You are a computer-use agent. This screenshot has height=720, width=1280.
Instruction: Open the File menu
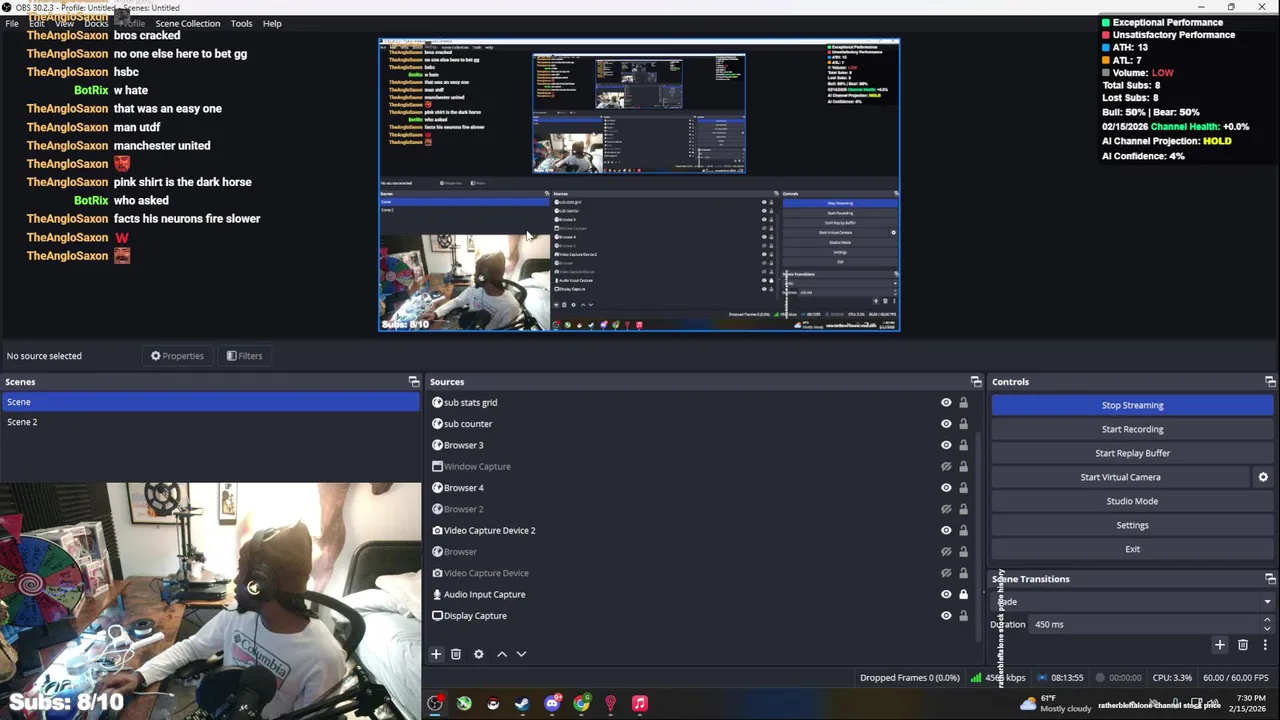point(12,23)
